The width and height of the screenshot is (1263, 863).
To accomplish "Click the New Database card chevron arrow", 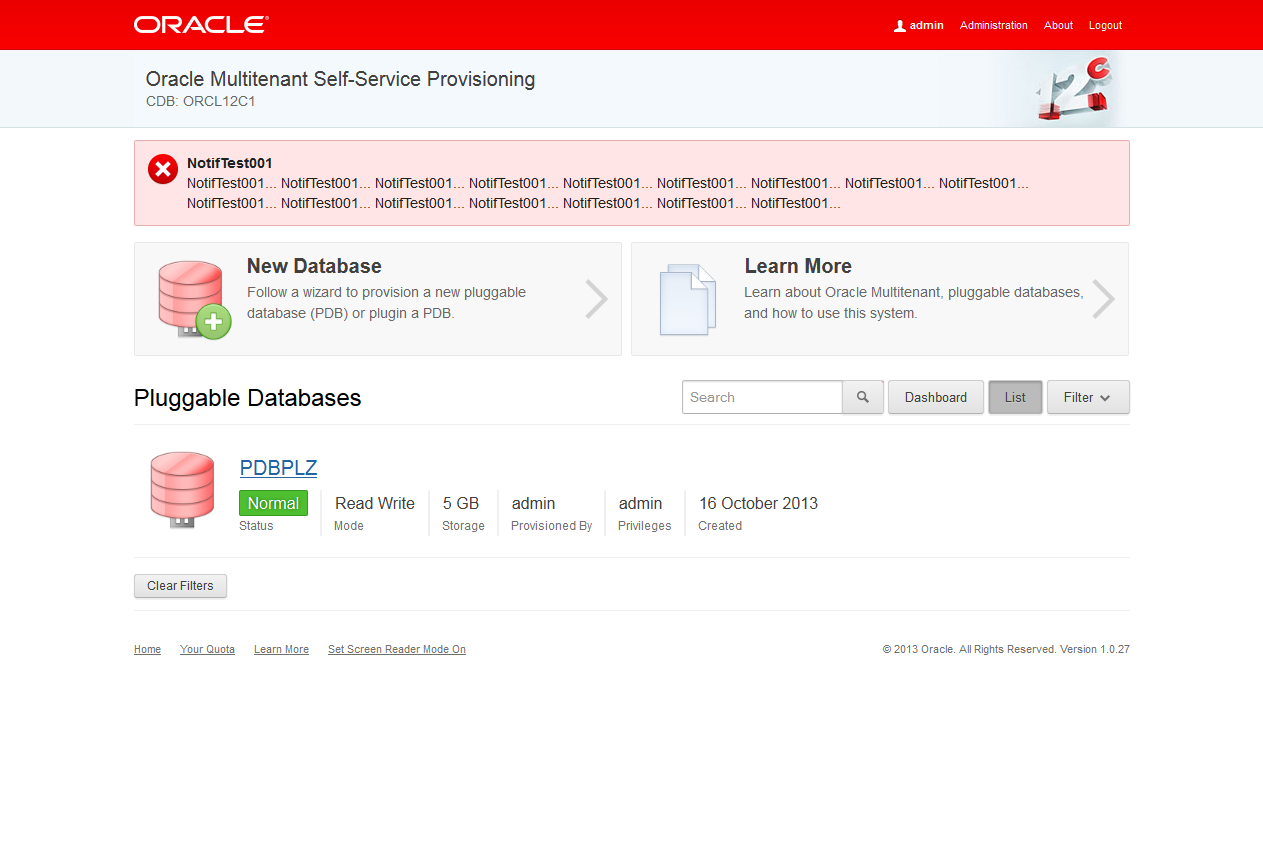I will coord(597,299).
